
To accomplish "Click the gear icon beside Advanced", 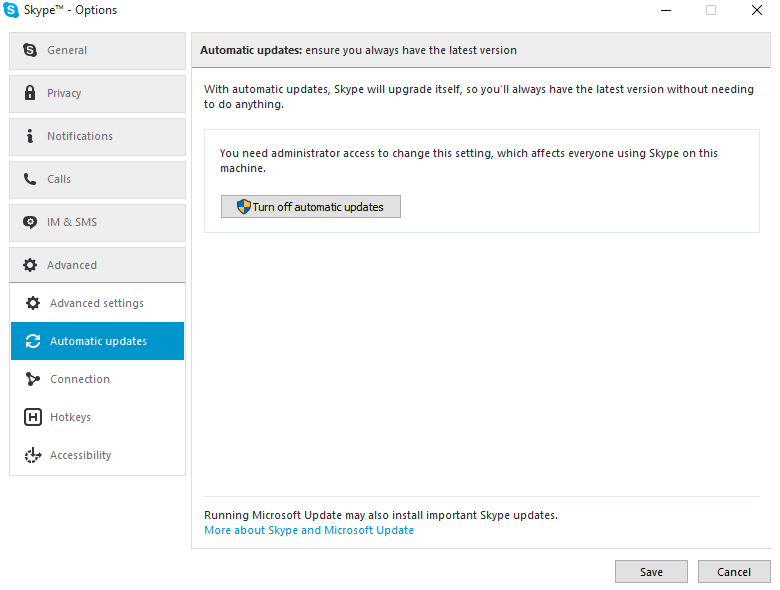I will click(30, 265).
